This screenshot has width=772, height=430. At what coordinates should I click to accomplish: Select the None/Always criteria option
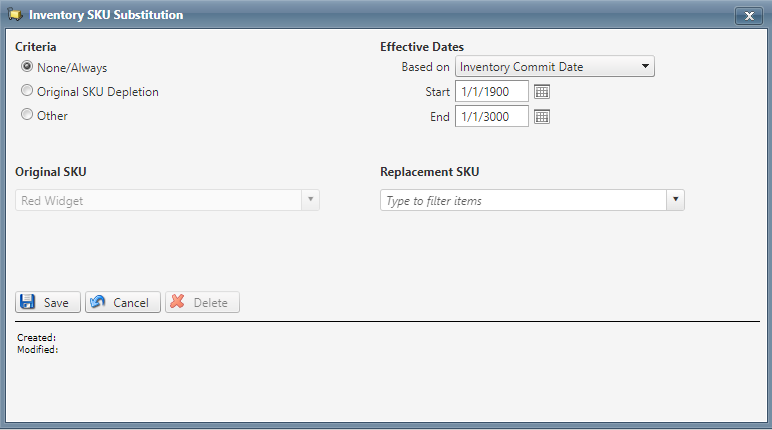[x=27, y=66]
